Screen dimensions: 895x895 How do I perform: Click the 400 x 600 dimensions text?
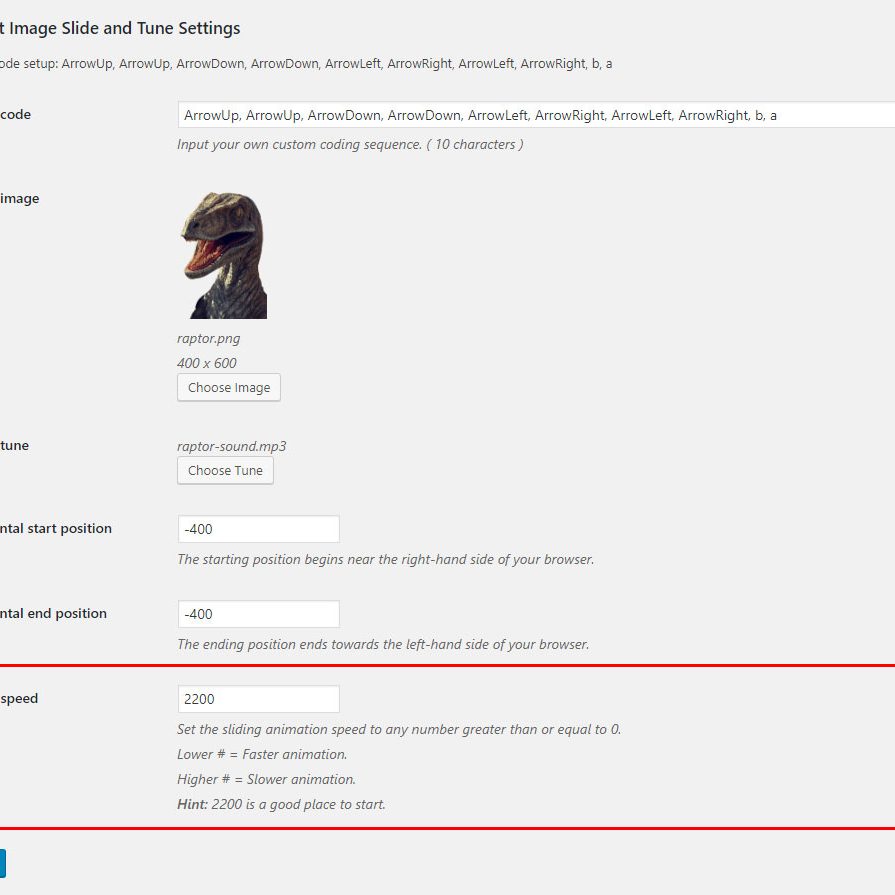point(207,363)
